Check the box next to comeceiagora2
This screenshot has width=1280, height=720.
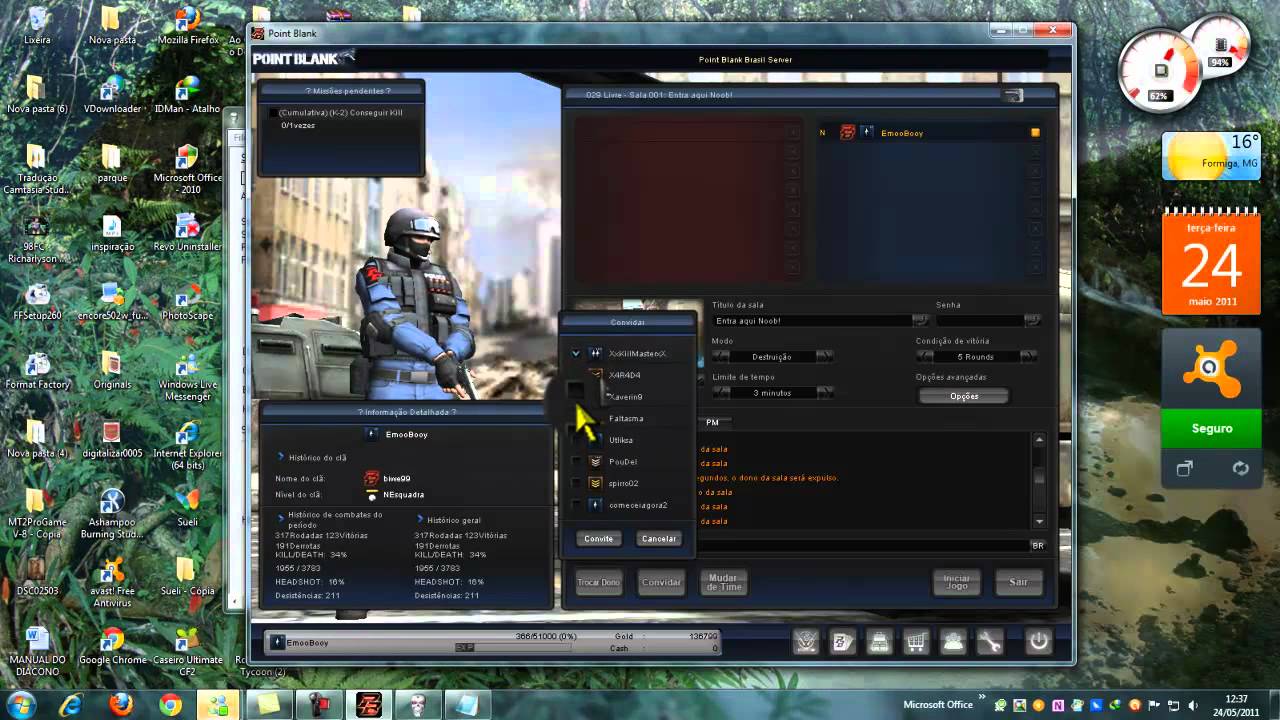(x=576, y=505)
